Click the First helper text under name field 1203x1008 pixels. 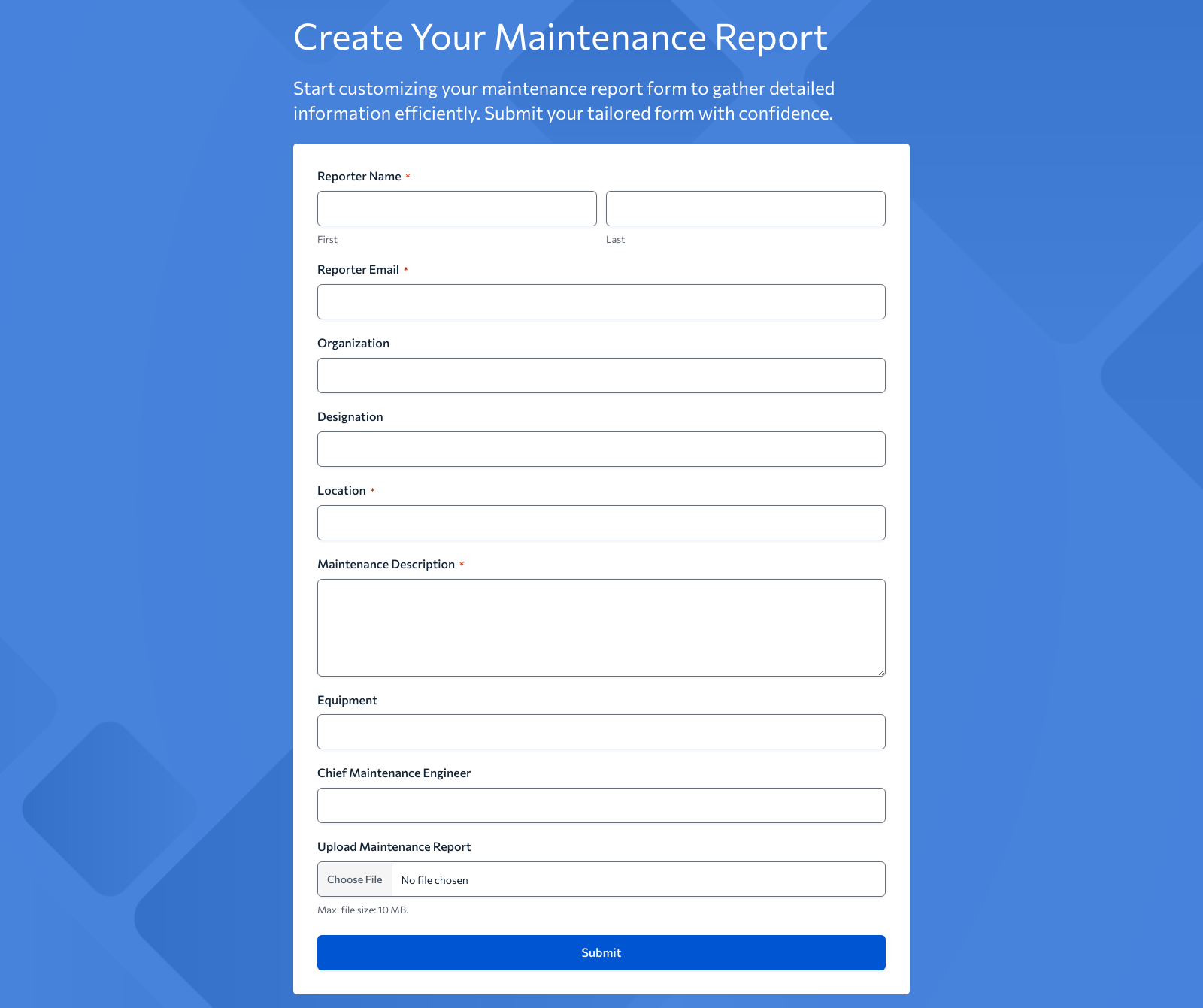pos(327,239)
